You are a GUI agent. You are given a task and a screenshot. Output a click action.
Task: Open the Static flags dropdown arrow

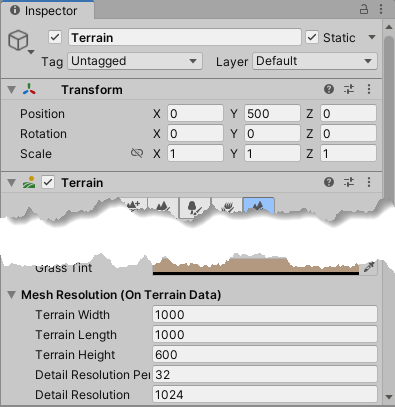372,37
